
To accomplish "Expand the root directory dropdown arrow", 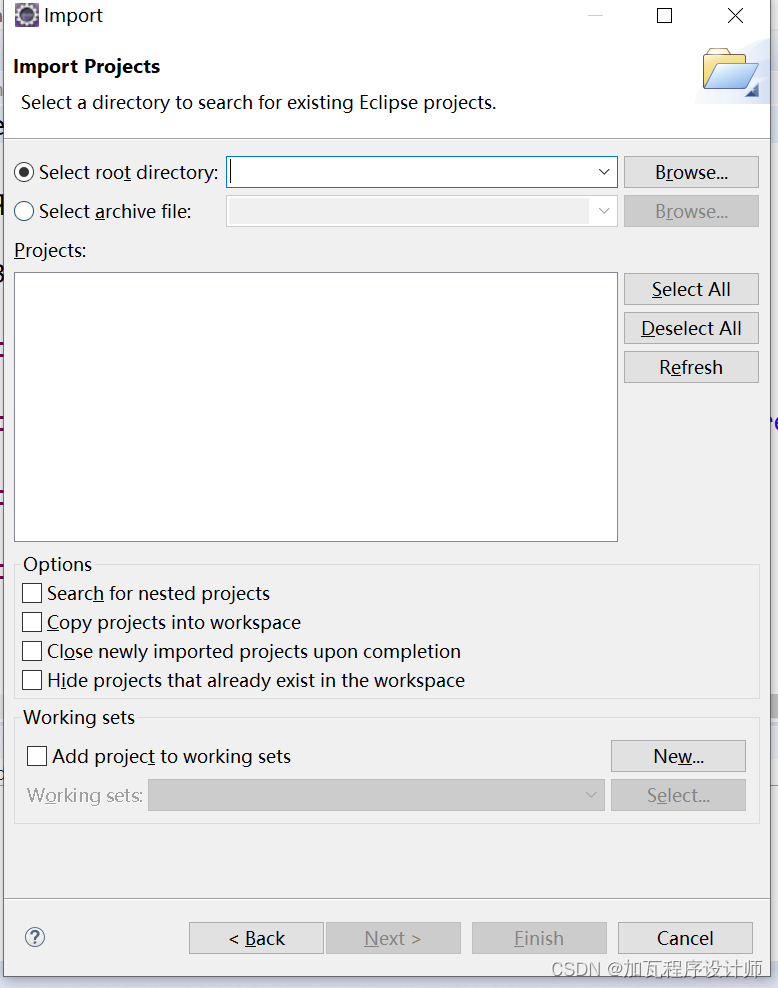I will point(604,172).
